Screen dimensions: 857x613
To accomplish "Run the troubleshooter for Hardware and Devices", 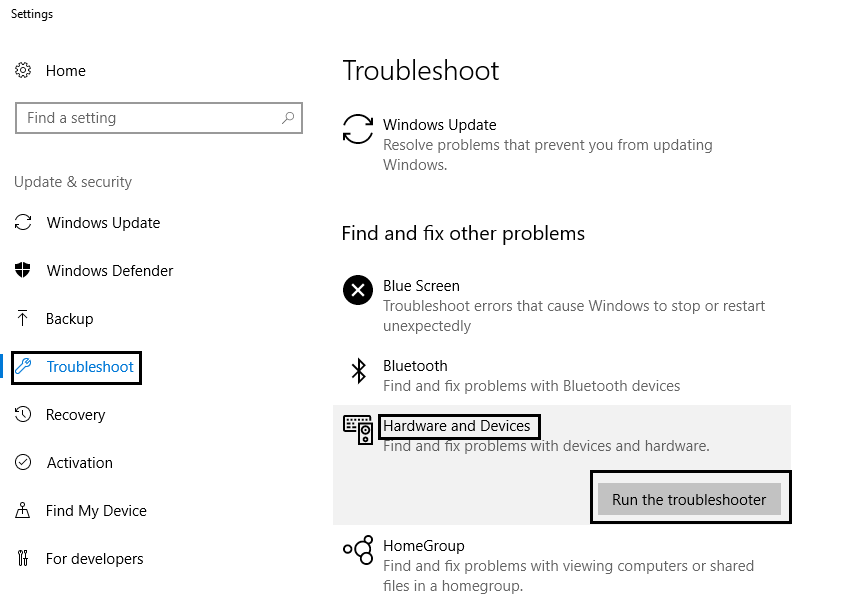I will [x=689, y=499].
